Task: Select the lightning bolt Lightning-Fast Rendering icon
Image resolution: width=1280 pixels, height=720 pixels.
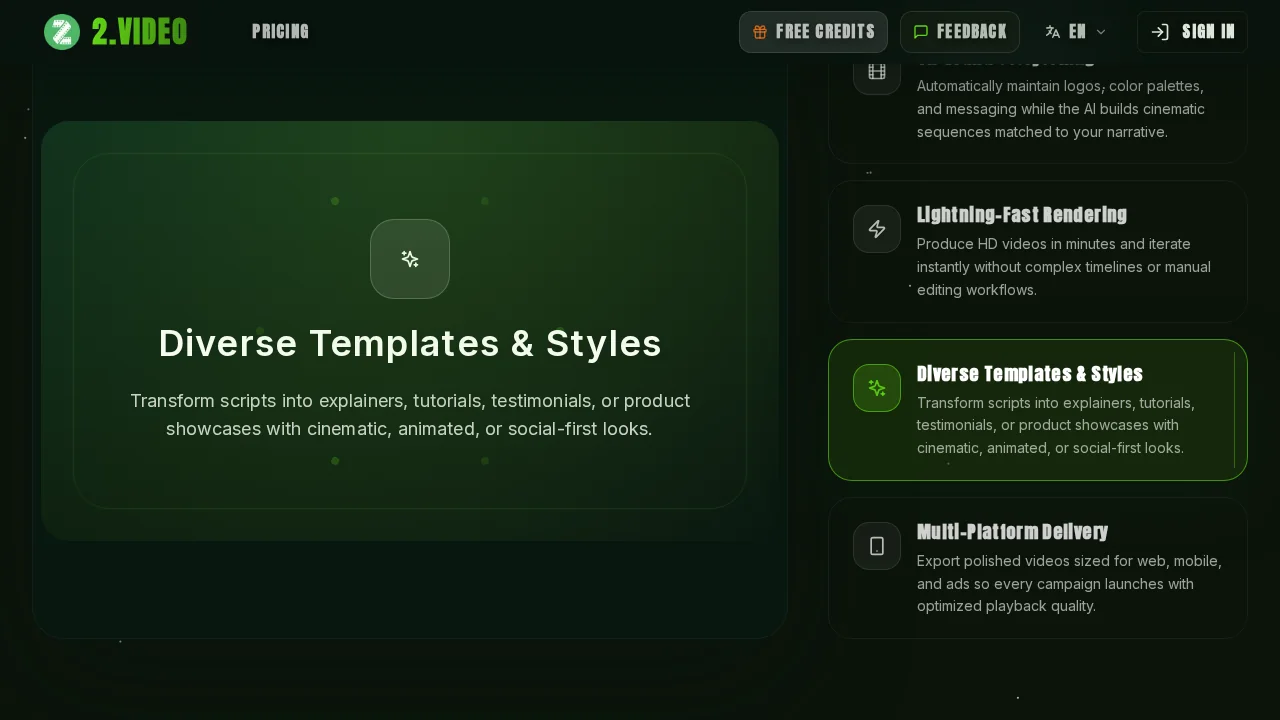Action: pyautogui.click(x=877, y=229)
